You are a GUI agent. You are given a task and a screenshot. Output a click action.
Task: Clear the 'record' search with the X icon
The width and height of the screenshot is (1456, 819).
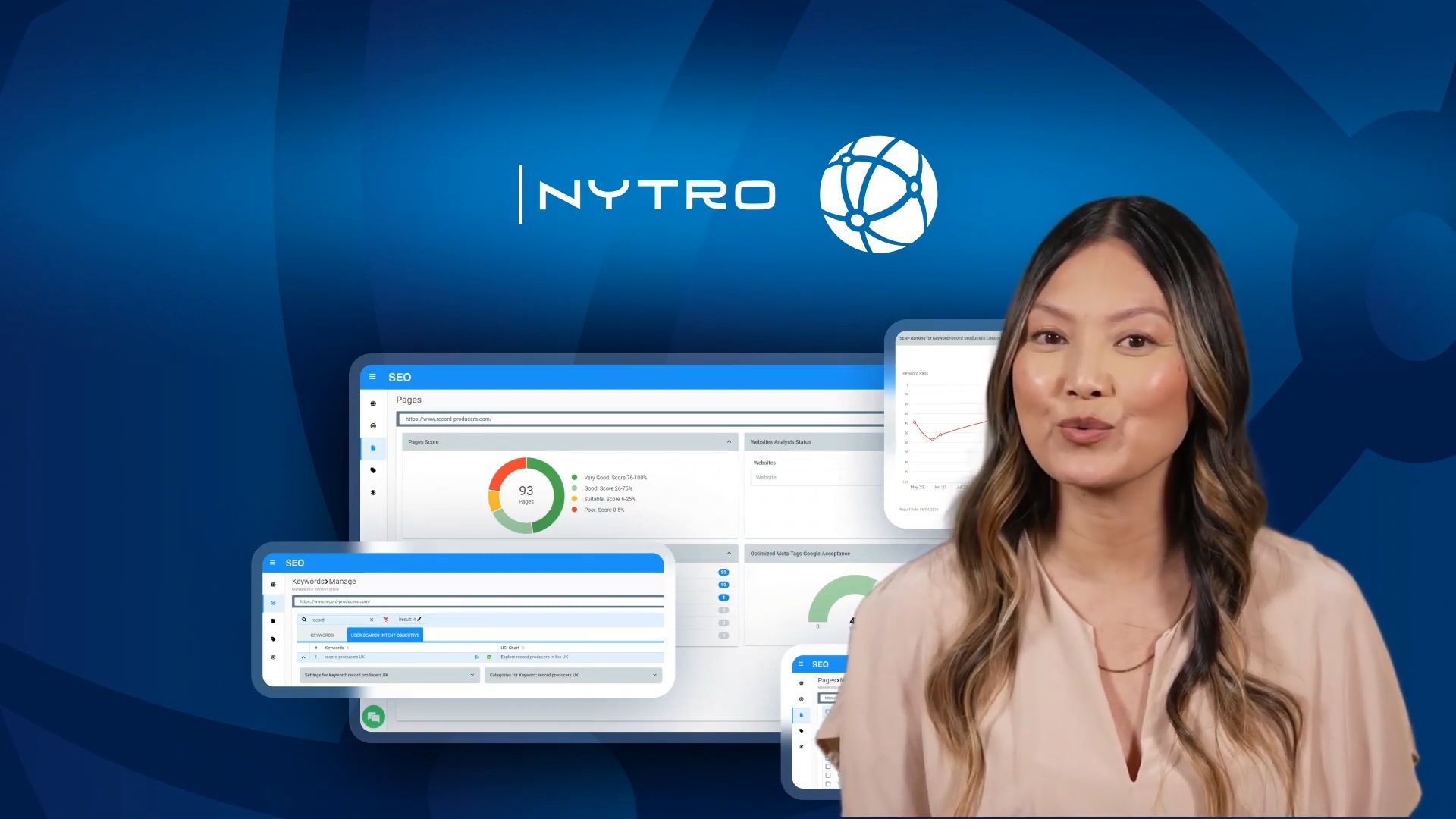coord(372,620)
